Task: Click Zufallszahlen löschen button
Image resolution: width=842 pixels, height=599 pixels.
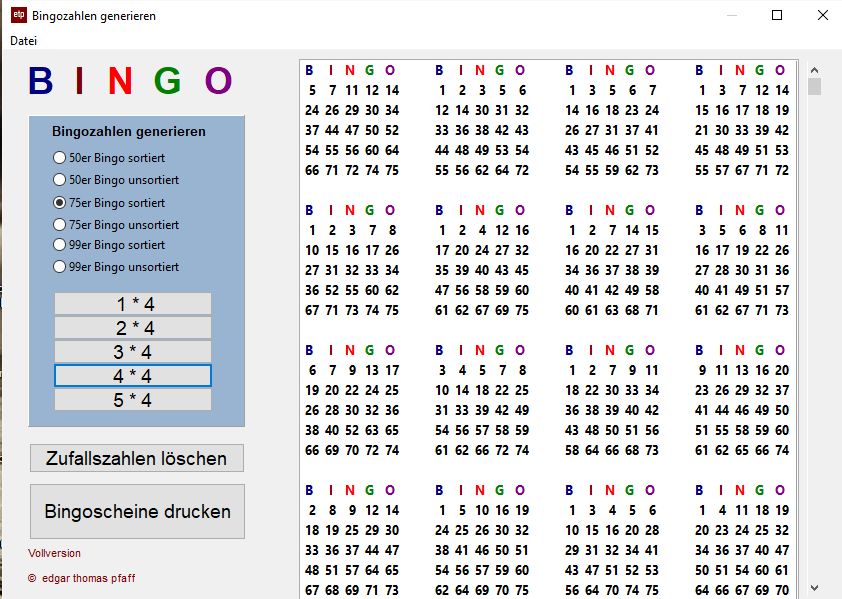Action: point(137,458)
